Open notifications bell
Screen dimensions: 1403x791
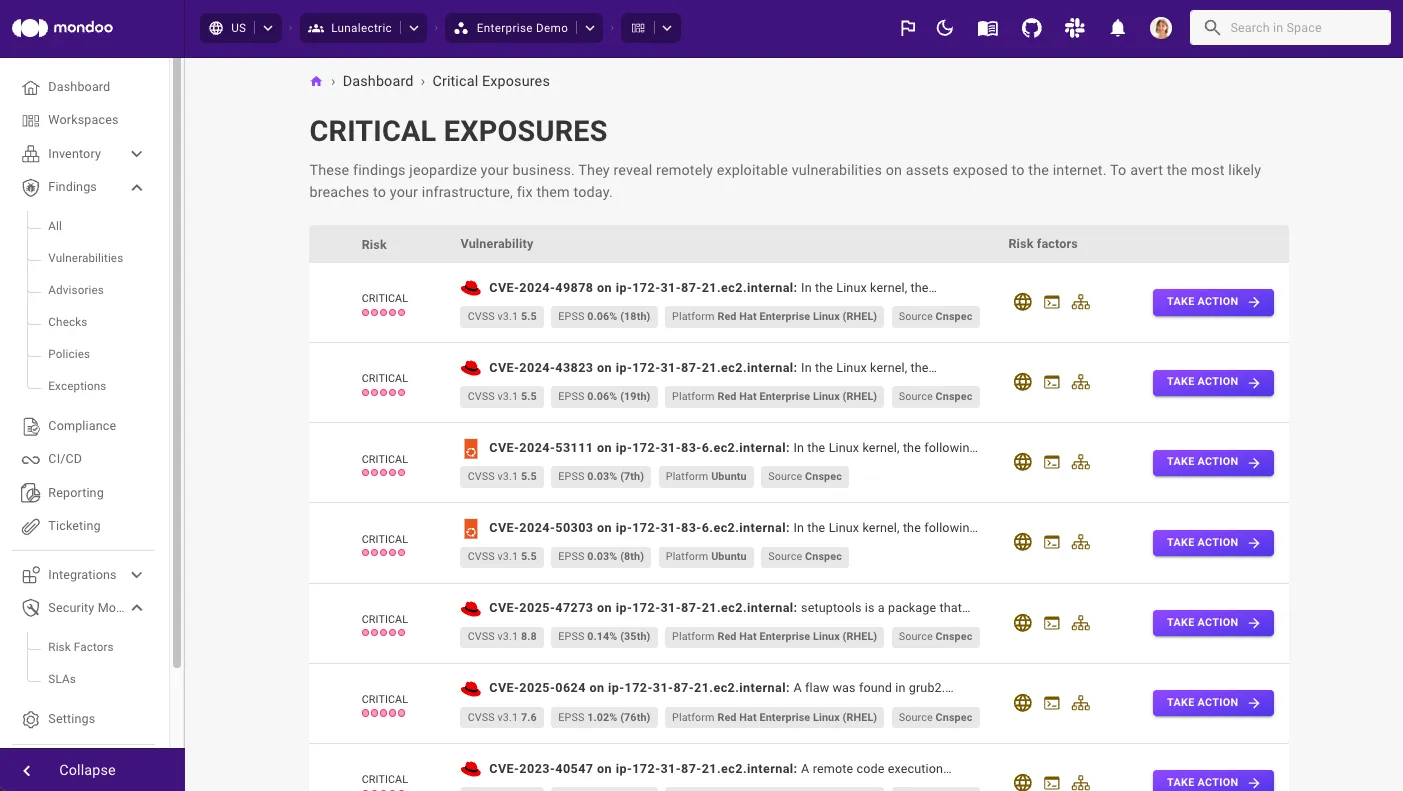(x=1118, y=28)
